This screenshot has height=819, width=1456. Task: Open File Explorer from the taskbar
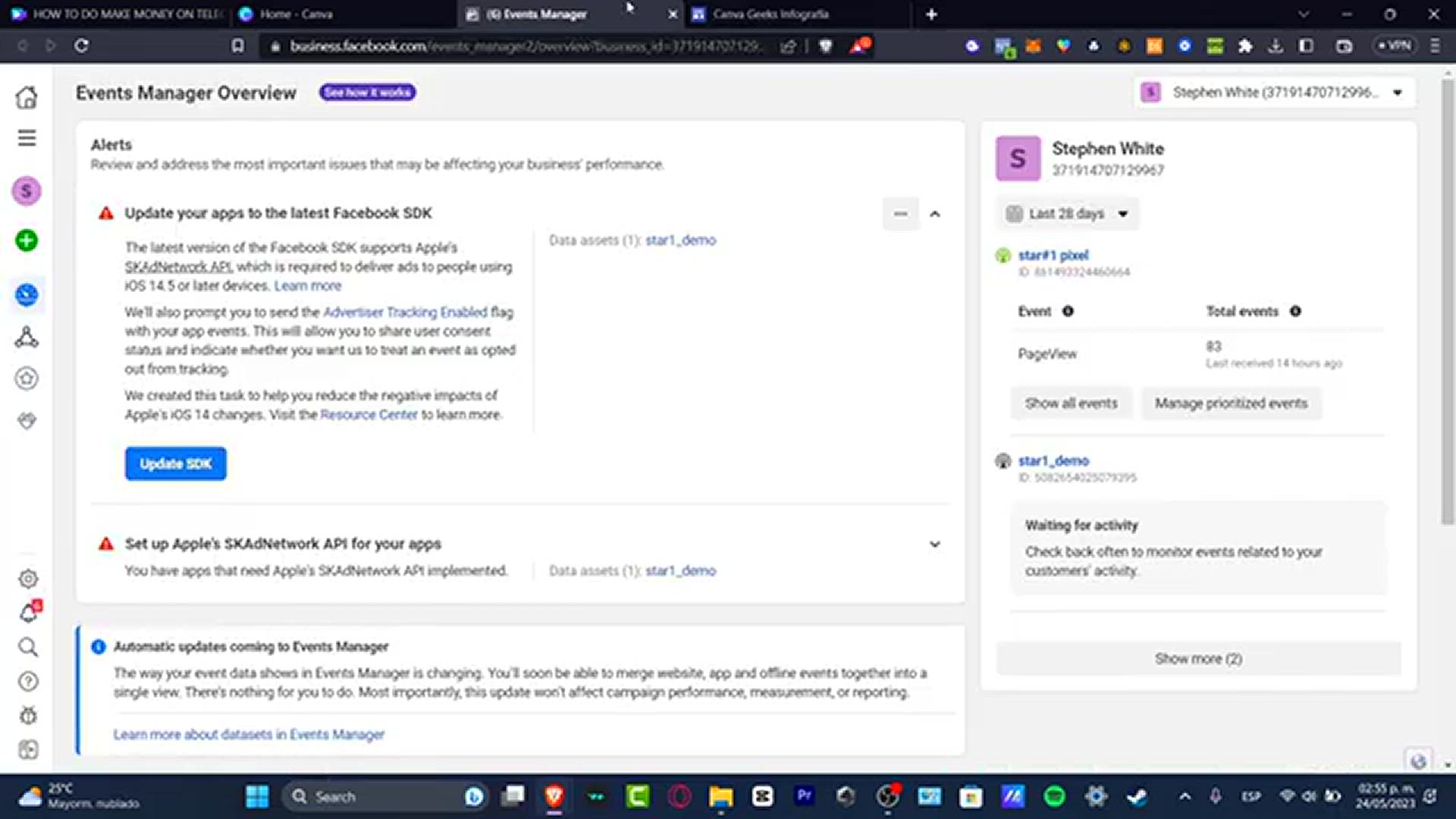[x=720, y=796]
